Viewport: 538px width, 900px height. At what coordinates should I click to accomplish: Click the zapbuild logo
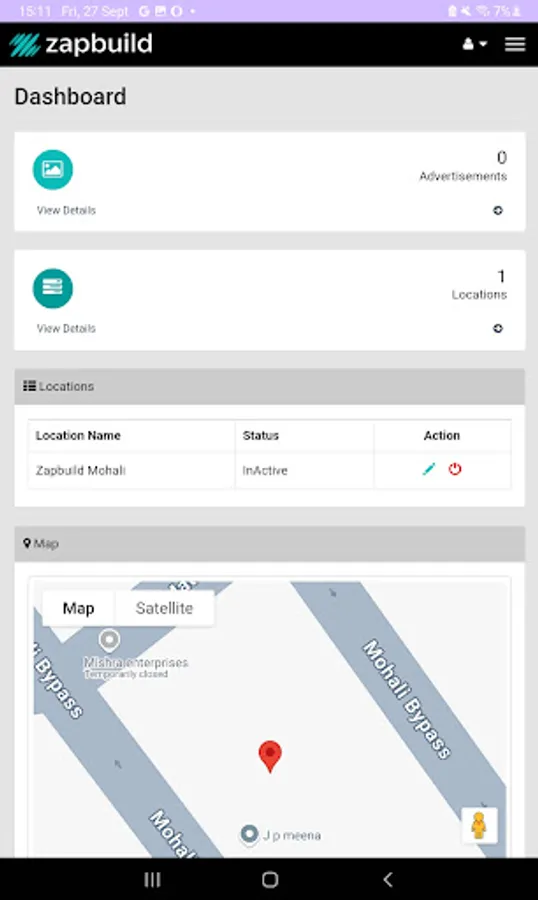point(81,44)
